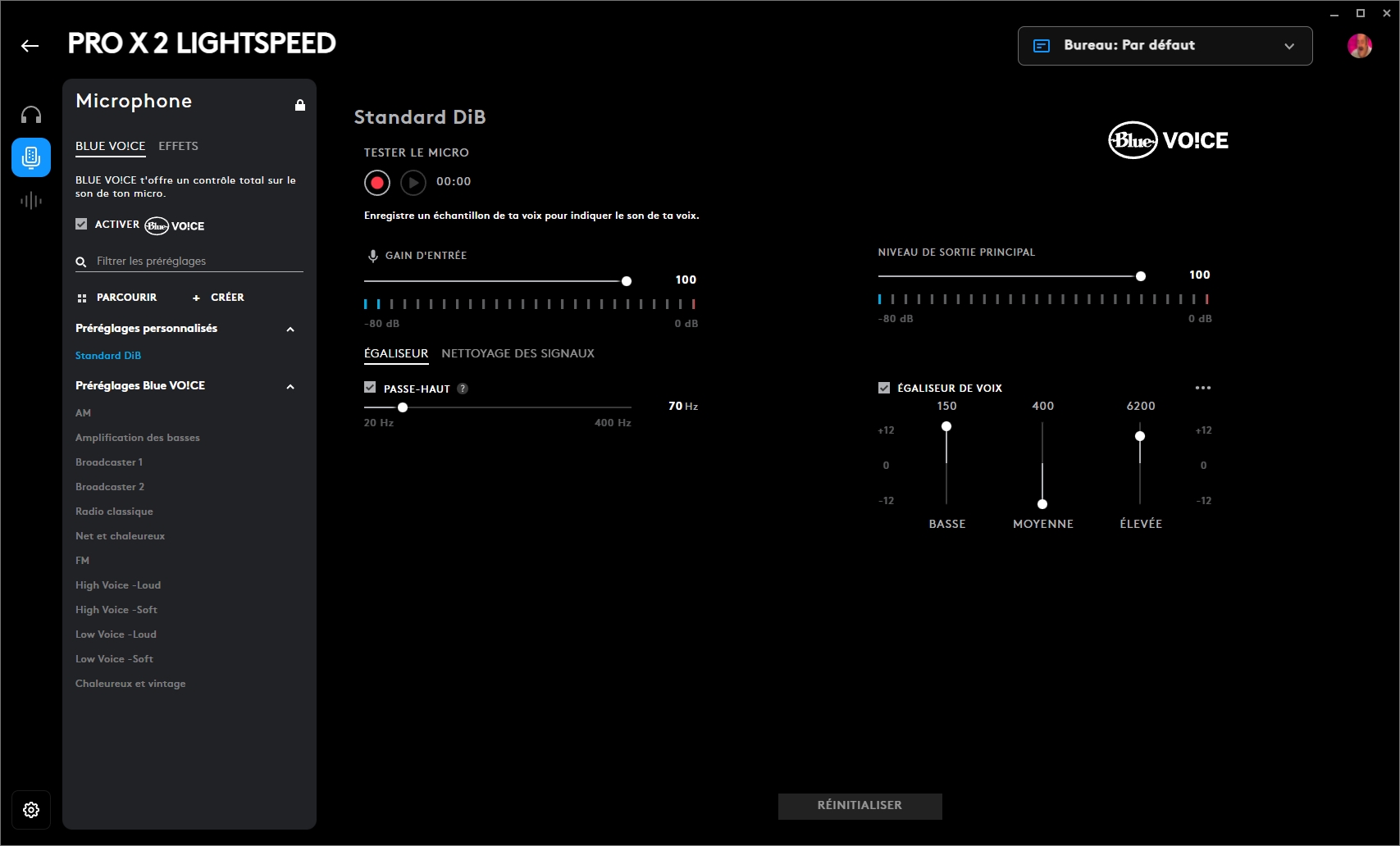
Task: Open the Bureau: Par défaut profile dropdown
Action: click(1165, 46)
